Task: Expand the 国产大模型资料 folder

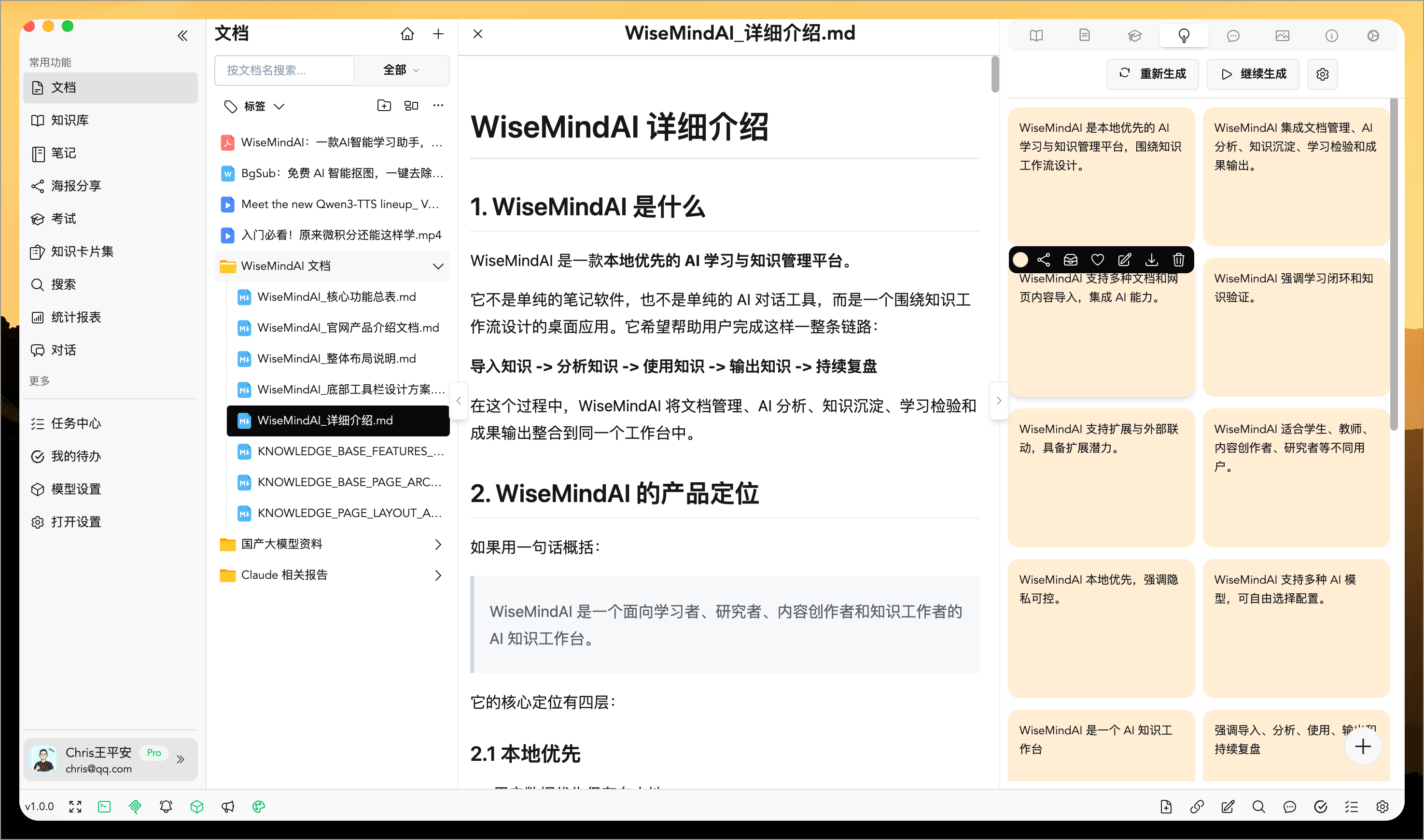Action: (438, 544)
